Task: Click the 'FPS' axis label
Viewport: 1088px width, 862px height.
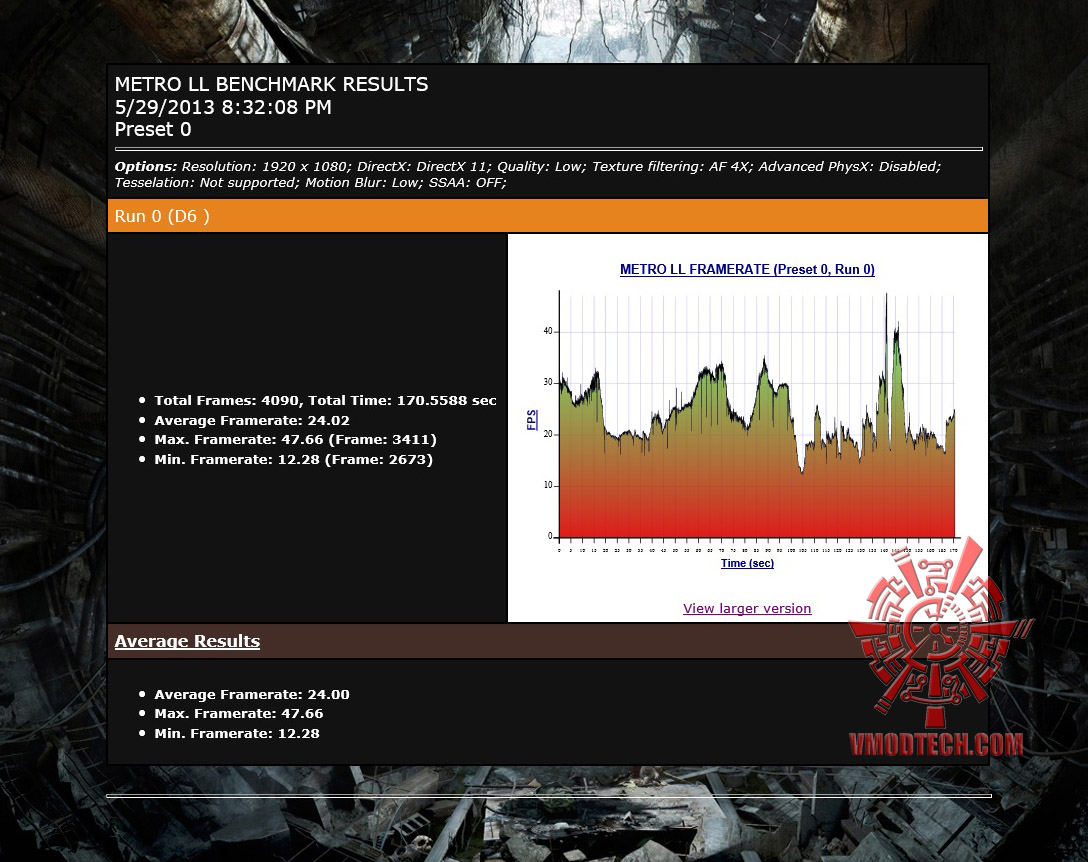Action: coord(532,420)
